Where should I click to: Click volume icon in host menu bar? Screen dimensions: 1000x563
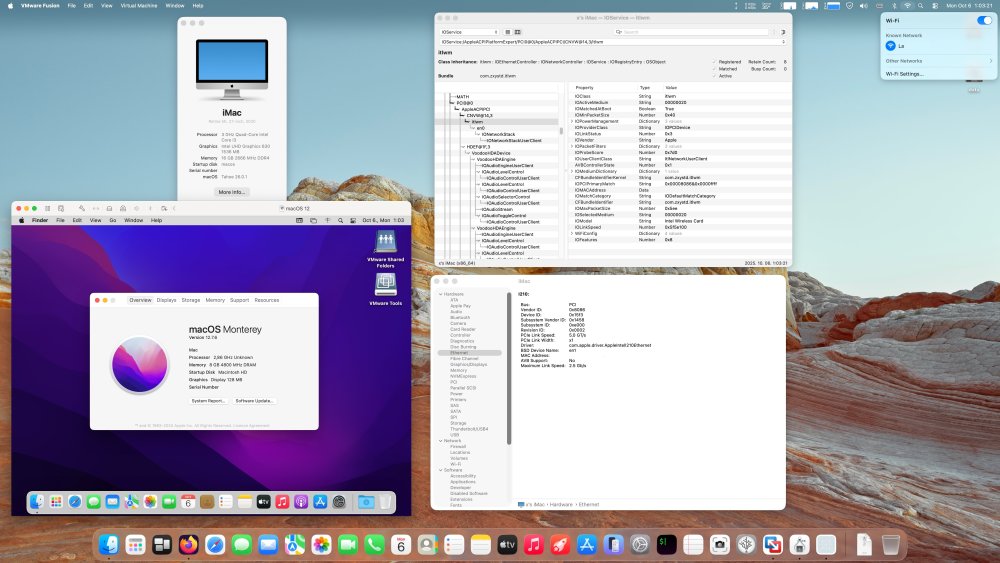point(864,6)
